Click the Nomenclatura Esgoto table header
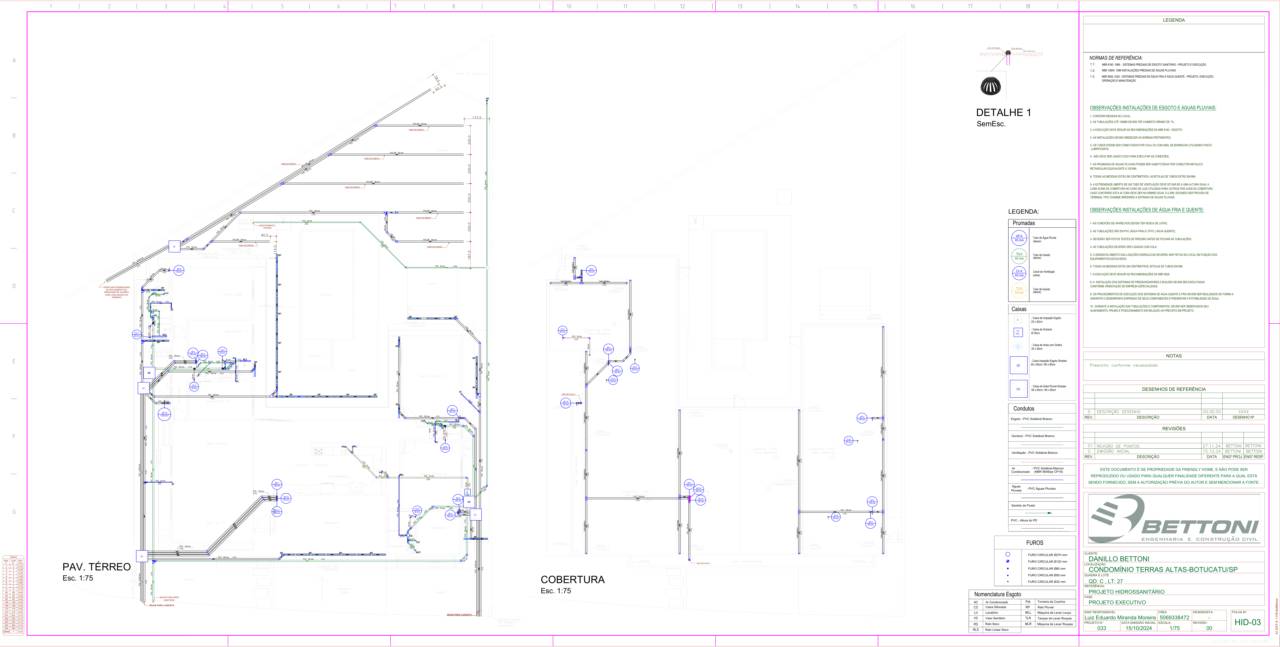The height and width of the screenshot is (647, 1280). pyautogui.click(x=1004, y=594)
